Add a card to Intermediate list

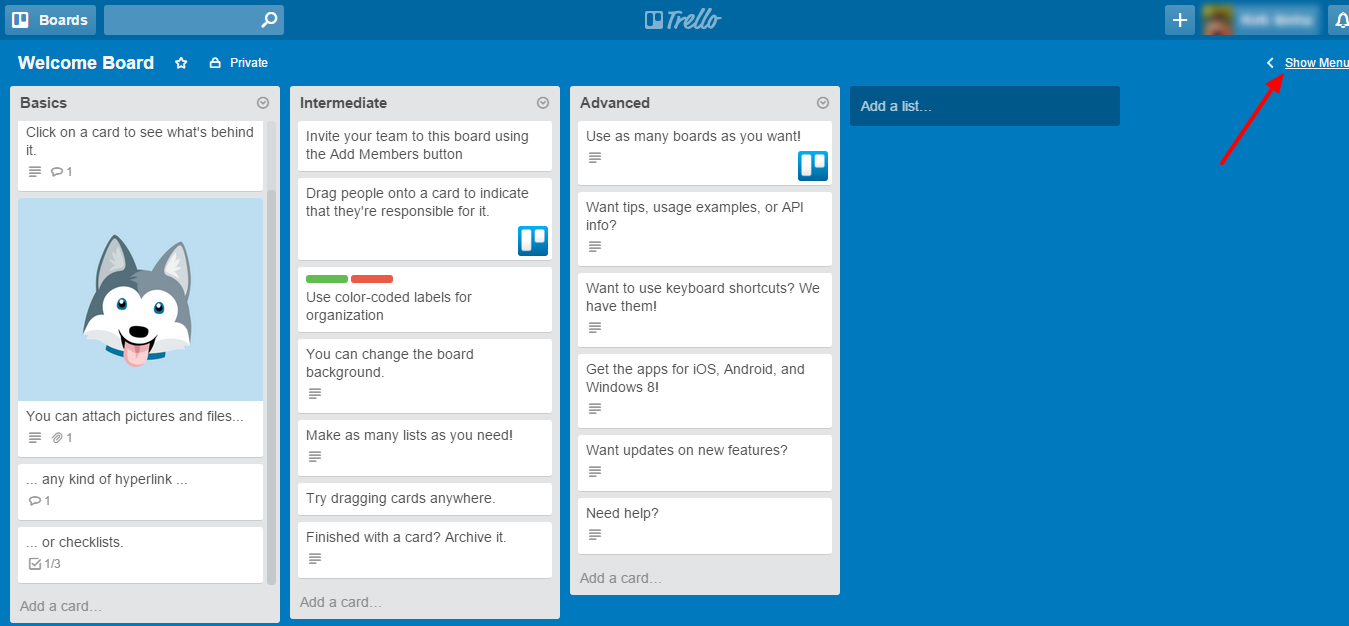pyautogui.click(x=341, y=602)
